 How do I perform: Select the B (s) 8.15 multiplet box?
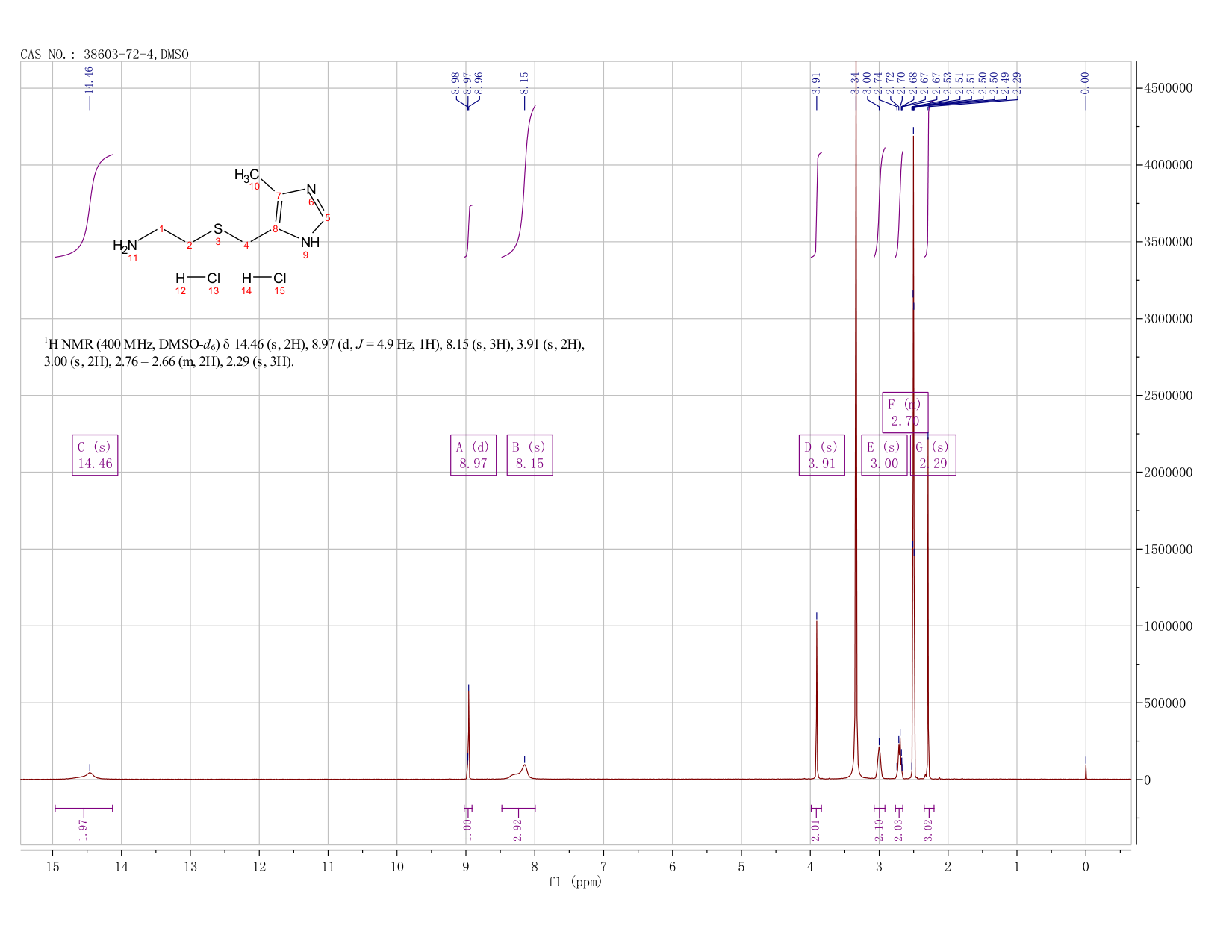coord(529,455)
